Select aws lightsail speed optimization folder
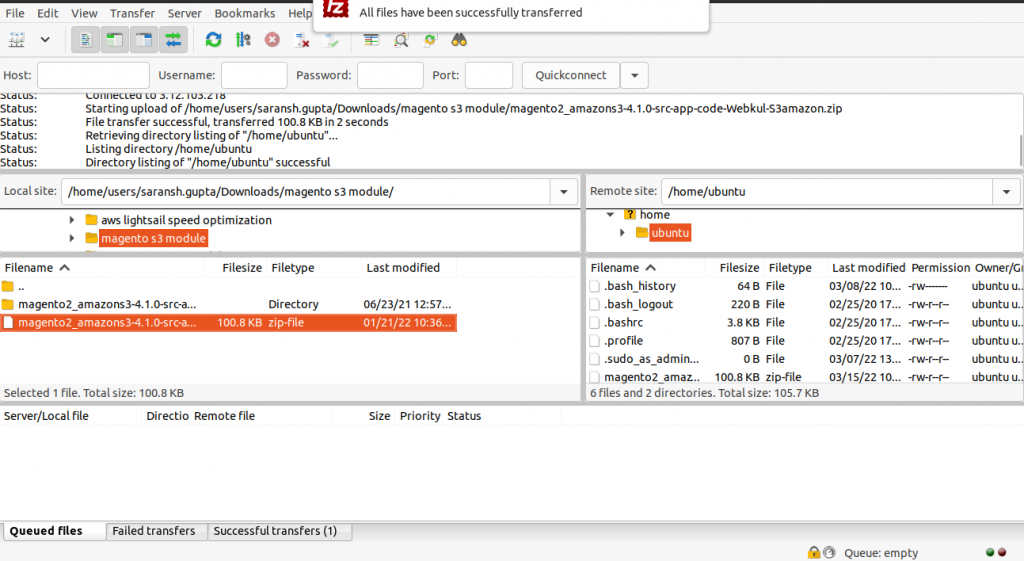The image size is (1024, 561). pos(186,220)
